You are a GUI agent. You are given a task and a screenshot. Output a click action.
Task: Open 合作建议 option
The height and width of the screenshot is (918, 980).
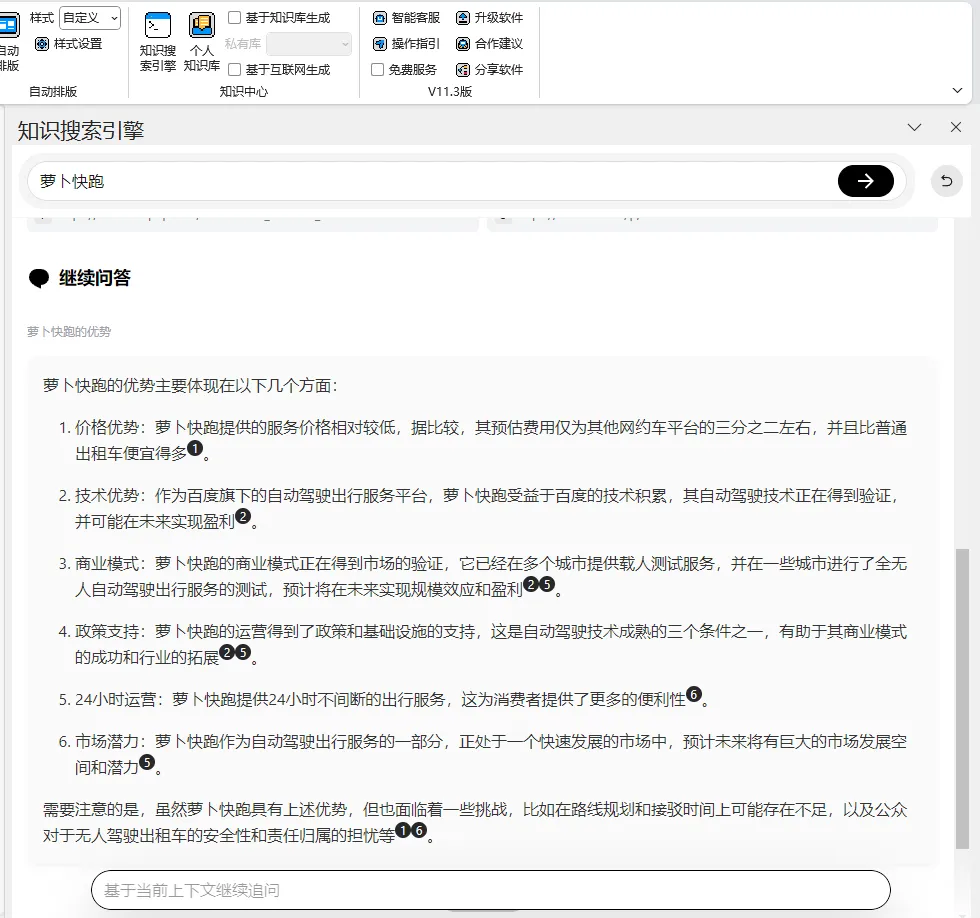point(489,44)
